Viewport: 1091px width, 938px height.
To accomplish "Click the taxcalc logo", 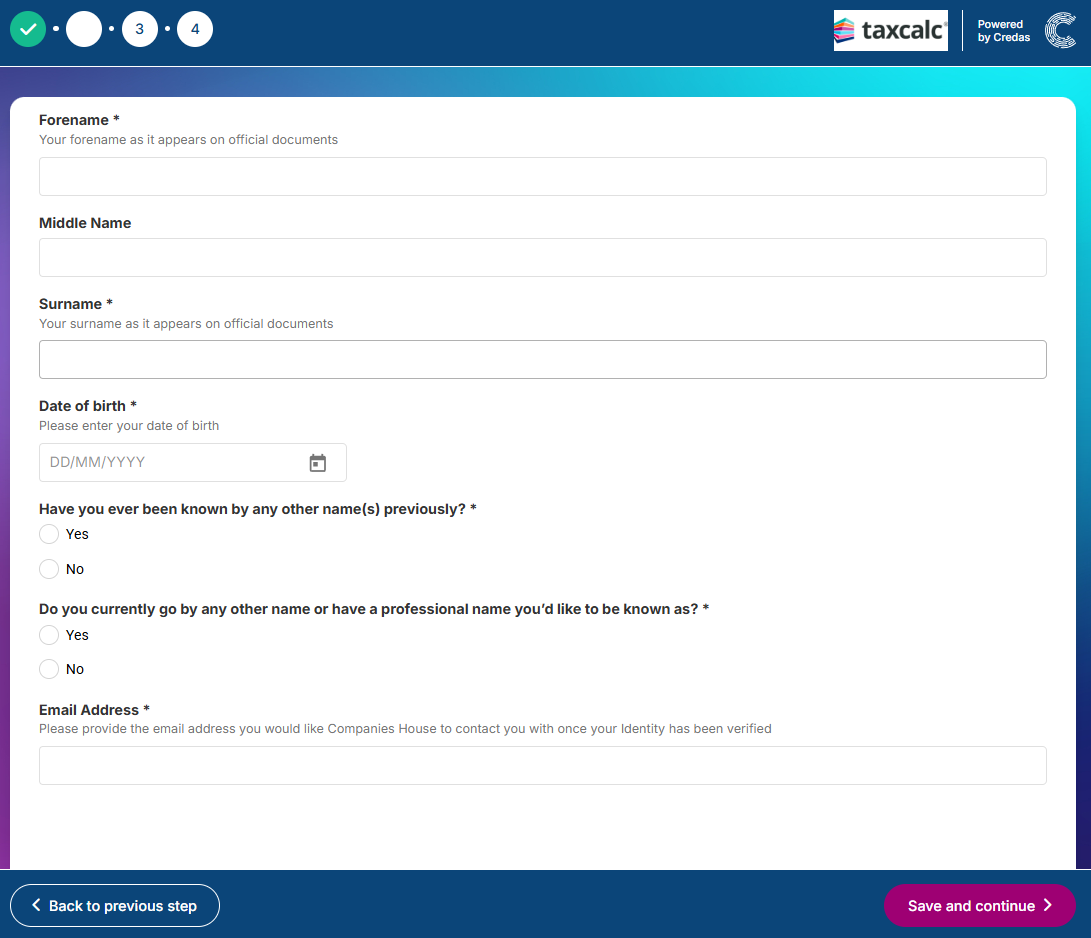I will pos(890,31).
